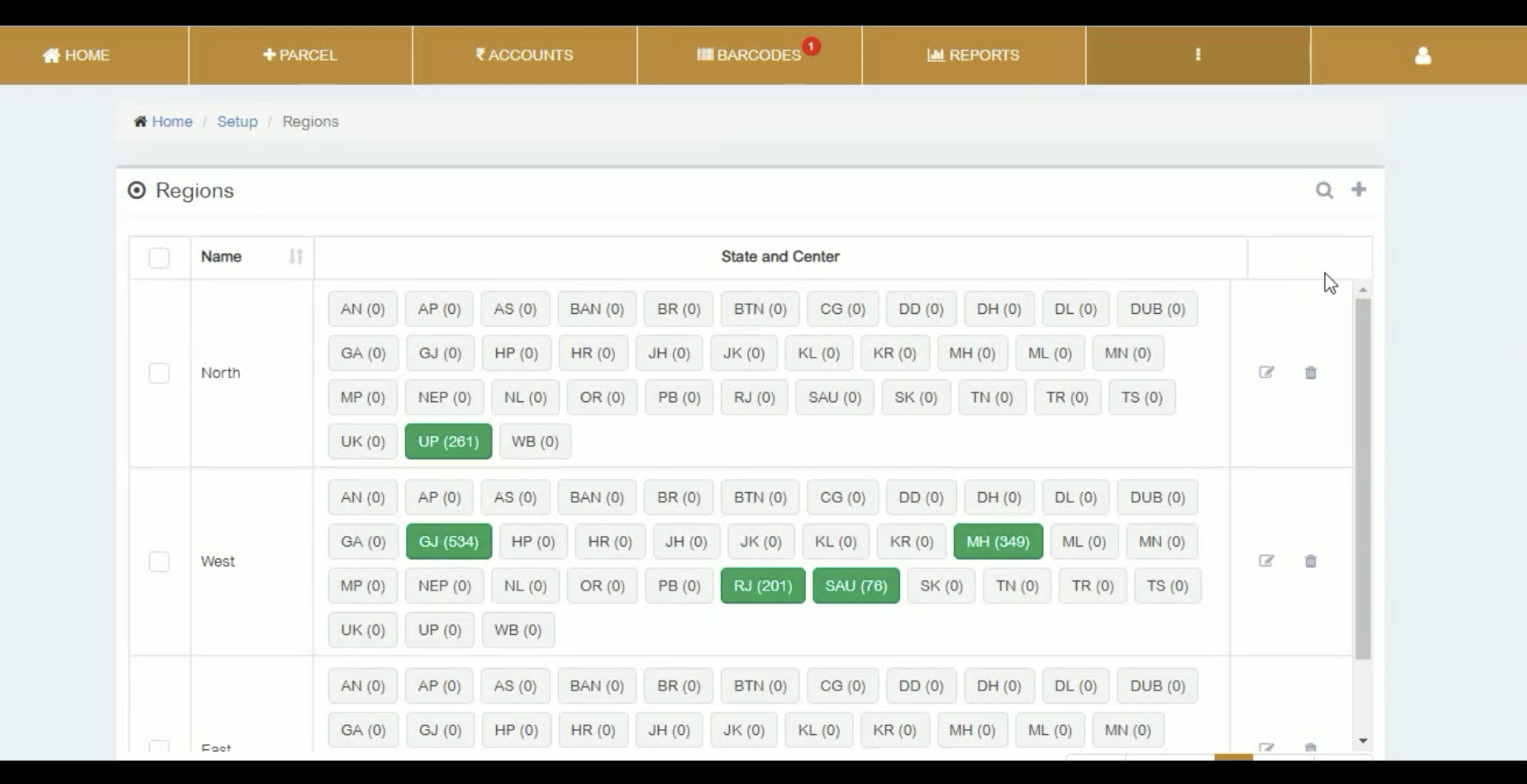The image size is (1527, 784).
Task: Toggle the GJ (534) state badge for West
Action: pyautogui.click(x=448, y=541)
